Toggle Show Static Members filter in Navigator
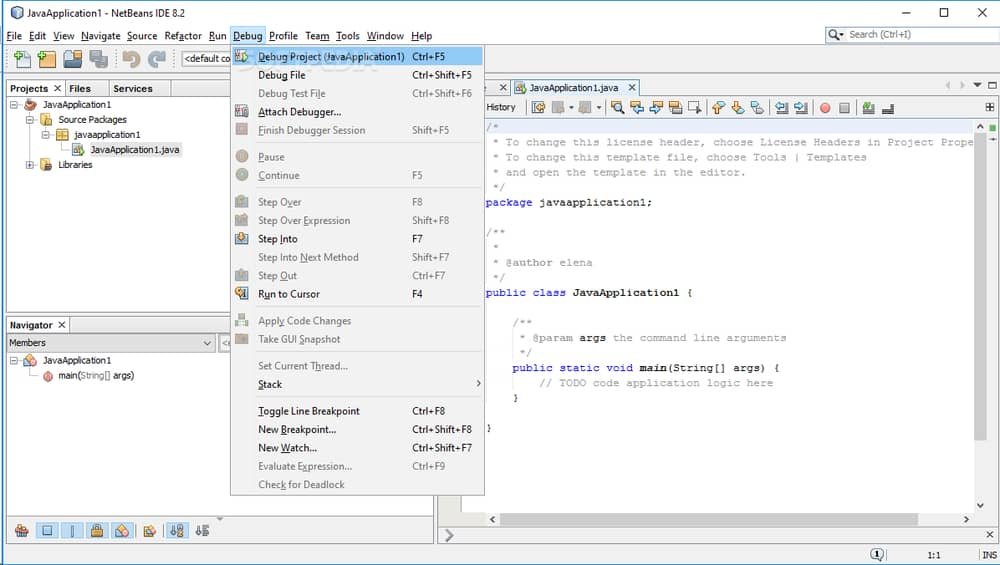Image resolution: width=1000 pixels, height=565 pixels. pos(73,531)
